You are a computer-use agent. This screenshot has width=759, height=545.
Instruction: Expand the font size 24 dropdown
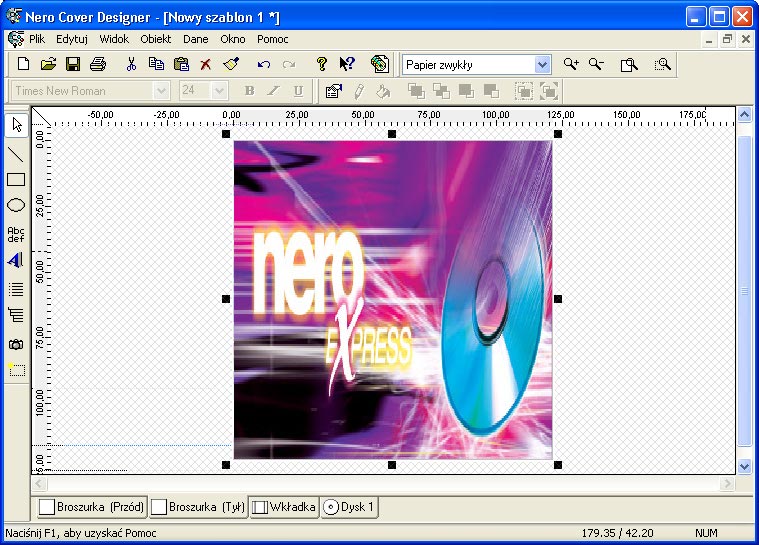(219, 91)
